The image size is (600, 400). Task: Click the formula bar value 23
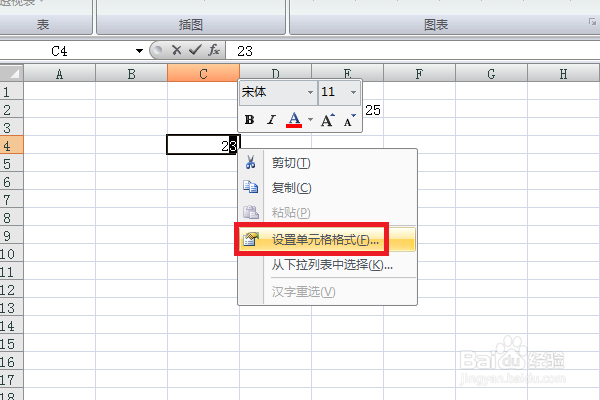click(245, 51)
